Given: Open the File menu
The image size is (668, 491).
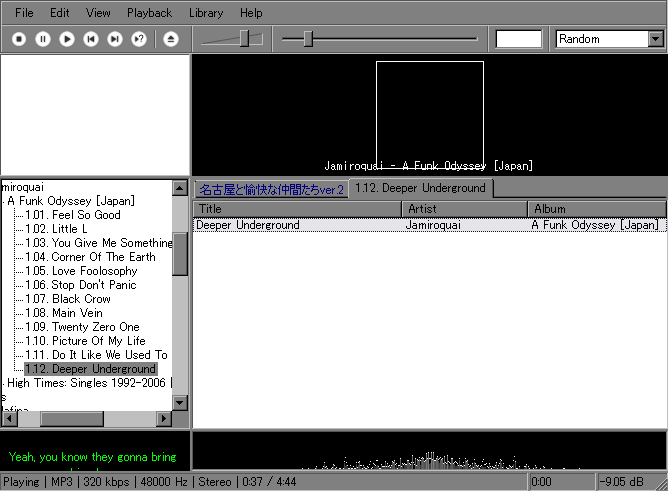Looking at the screenshot, I should (24, 13).
